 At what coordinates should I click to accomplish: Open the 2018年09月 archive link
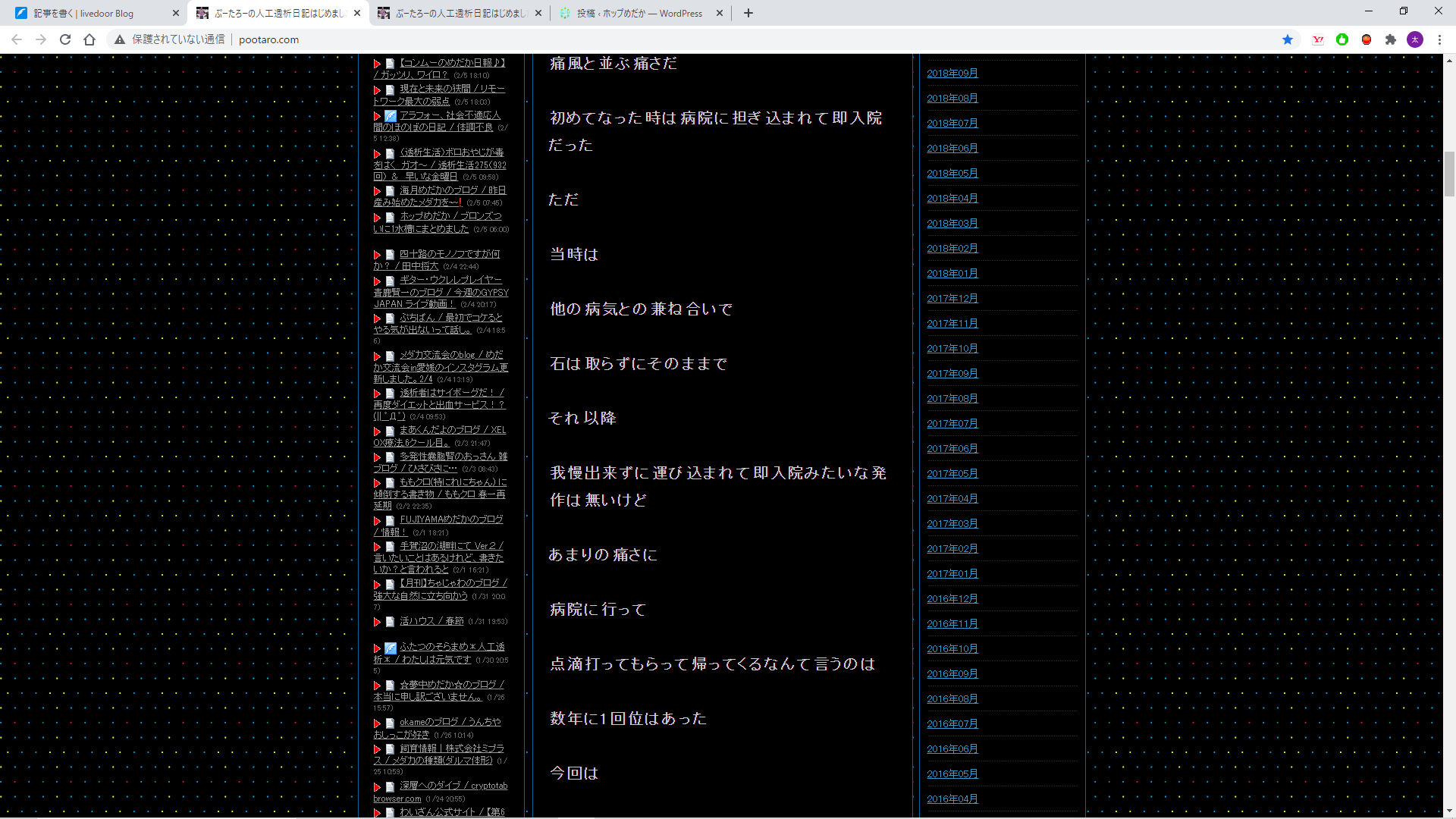pos(952,73)
